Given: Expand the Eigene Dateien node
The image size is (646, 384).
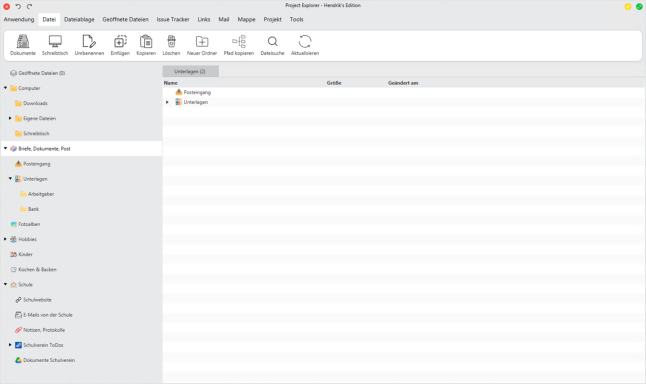Looking at the screenshot, I should pyautogui.click(x=10, y=118).
